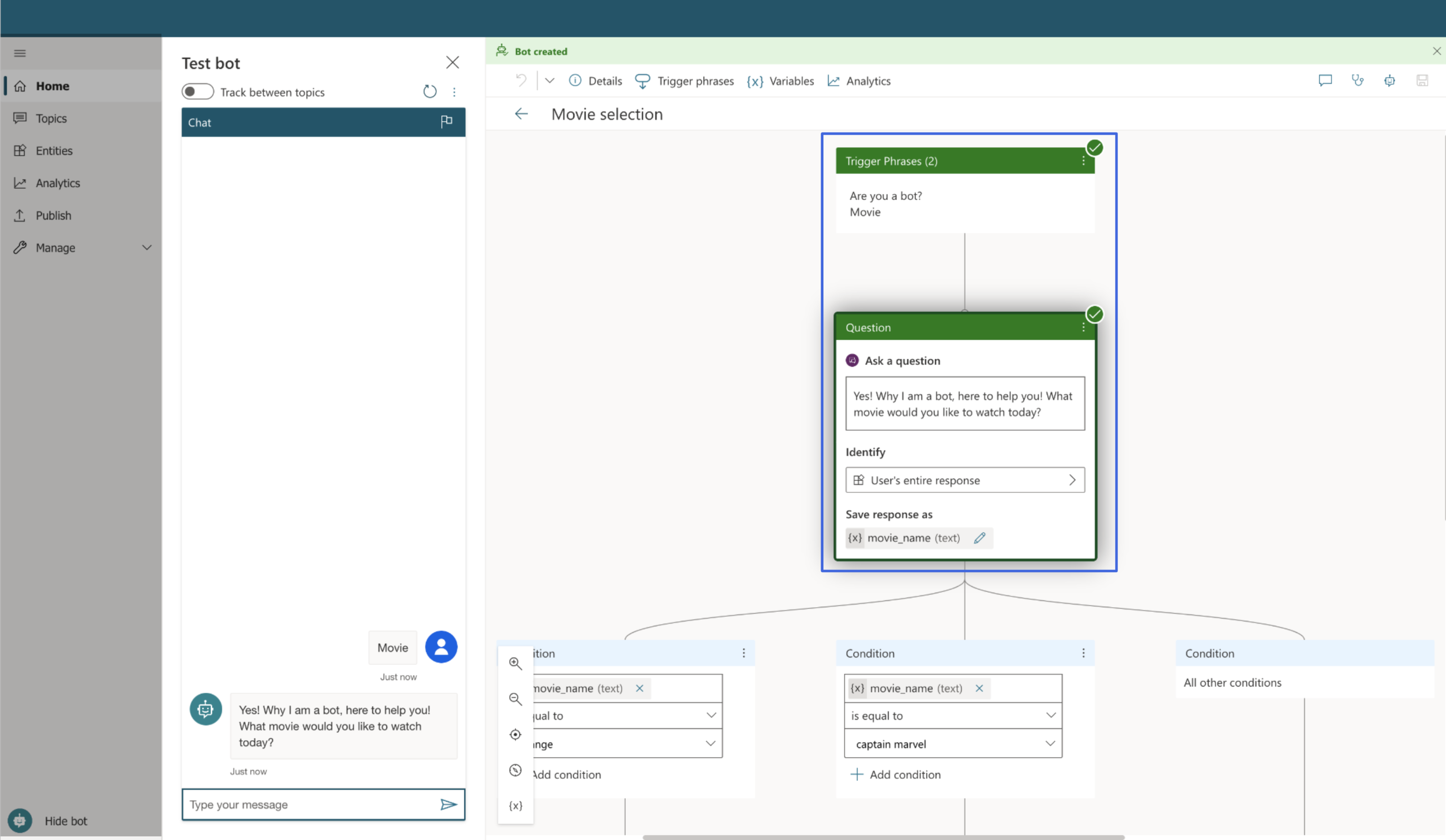Remove movie_name from left condition
This screenshot has width=1446, height=840.
(639, 688)
